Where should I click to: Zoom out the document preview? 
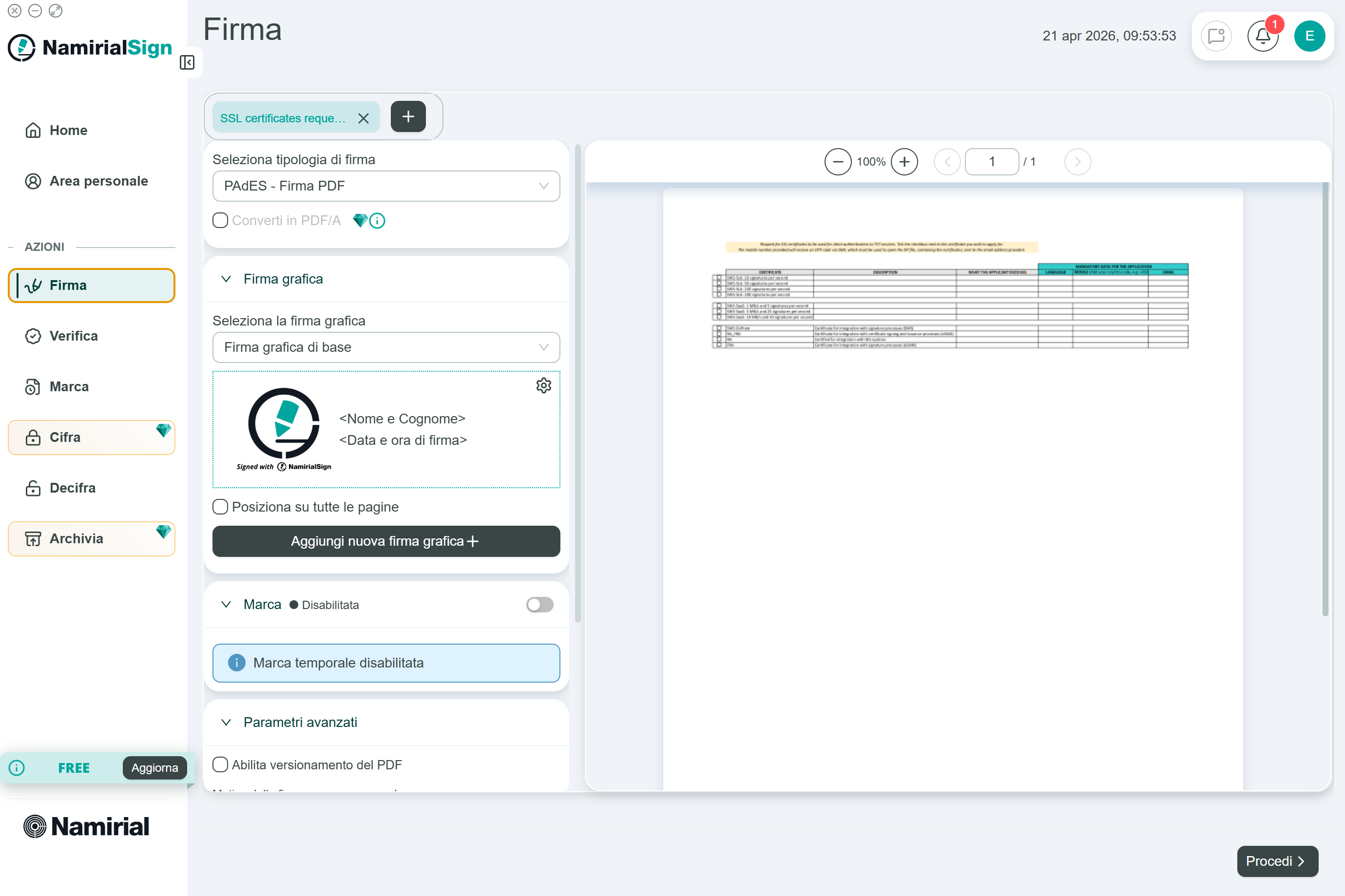838,162
